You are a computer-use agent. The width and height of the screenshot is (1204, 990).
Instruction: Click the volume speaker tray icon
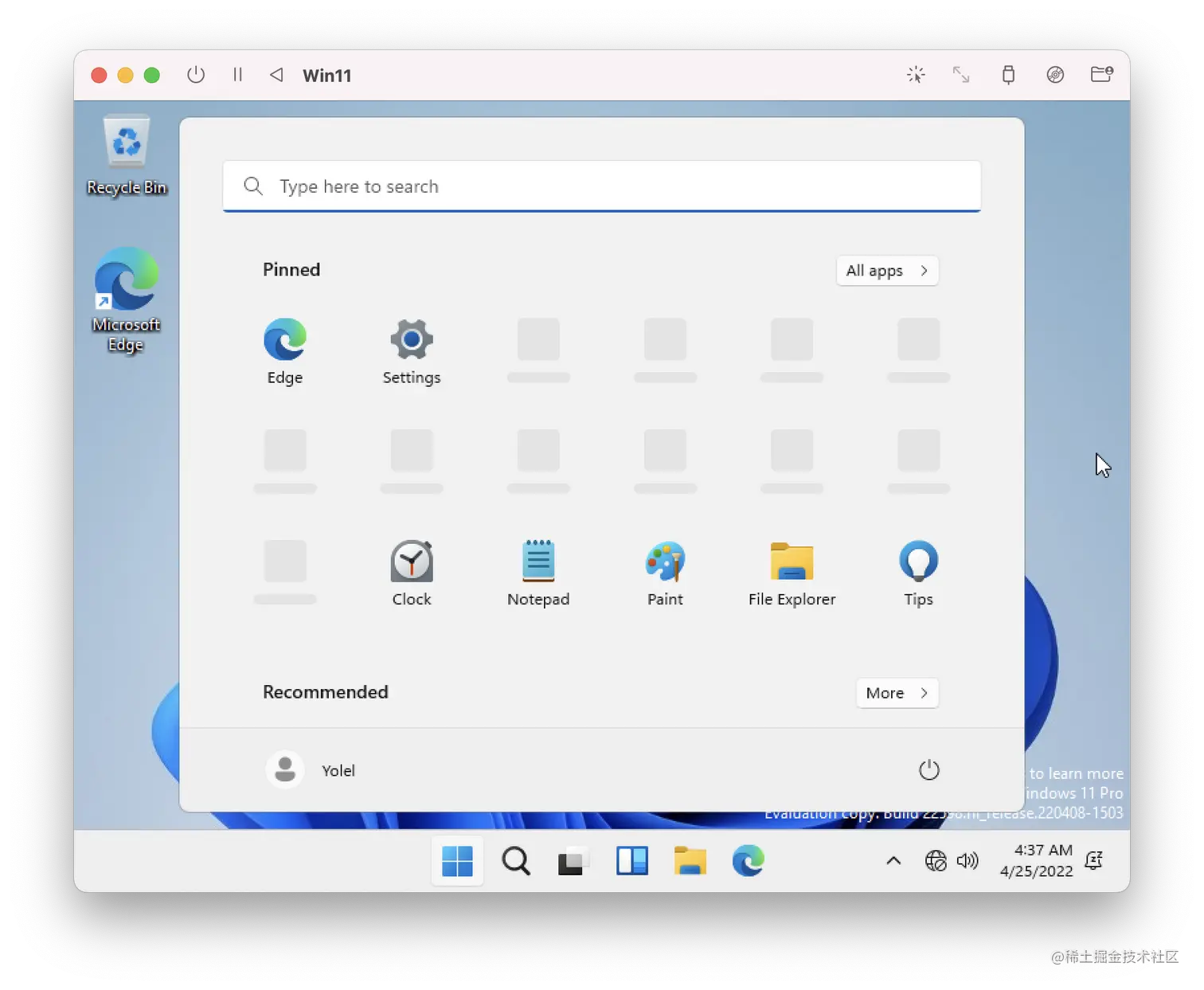967,861
